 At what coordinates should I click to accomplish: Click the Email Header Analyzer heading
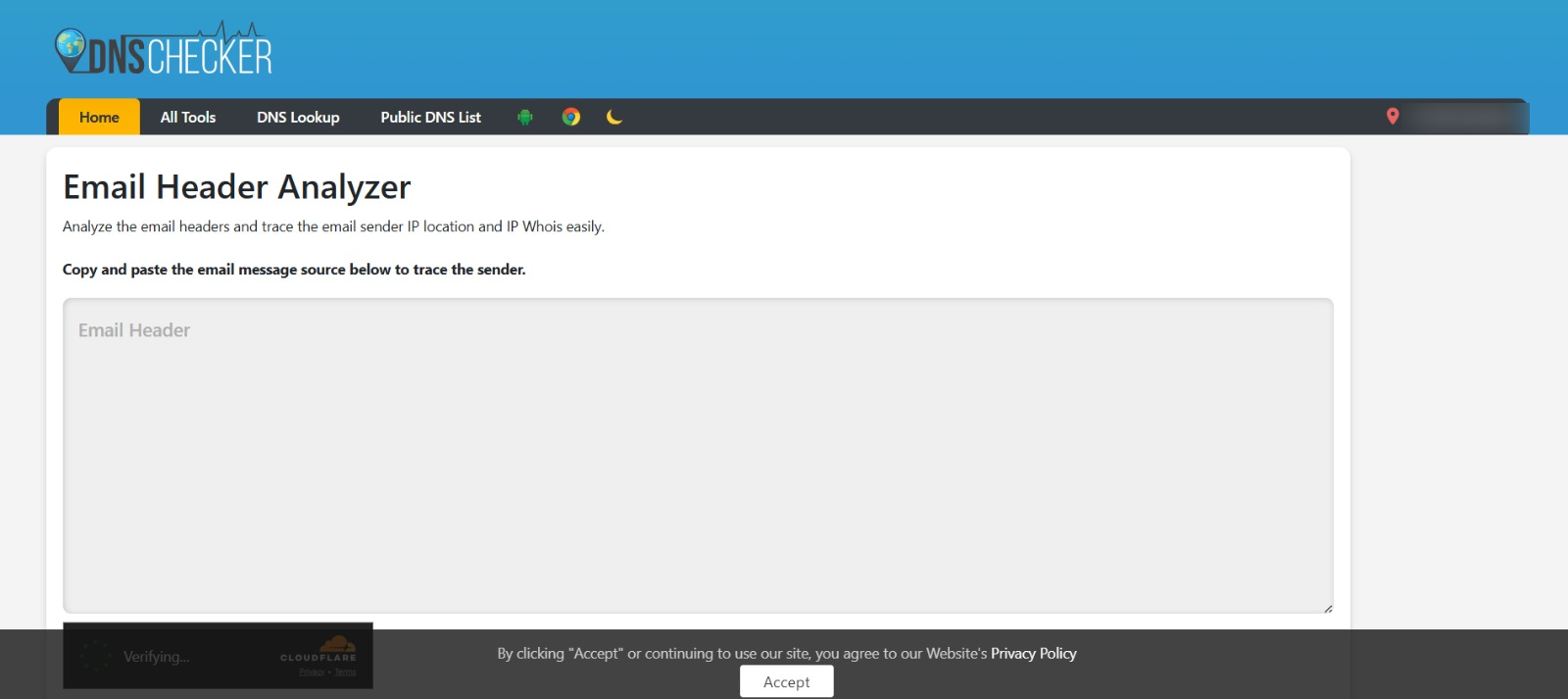tap(237, 186)
